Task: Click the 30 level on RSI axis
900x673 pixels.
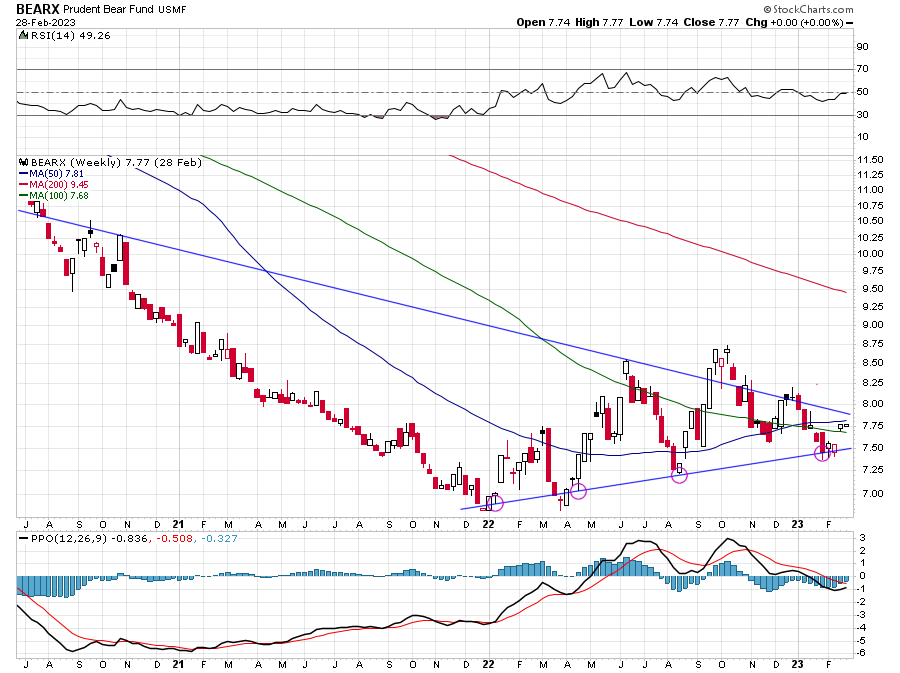Action: pyautogui.click(x=862, y=115)
